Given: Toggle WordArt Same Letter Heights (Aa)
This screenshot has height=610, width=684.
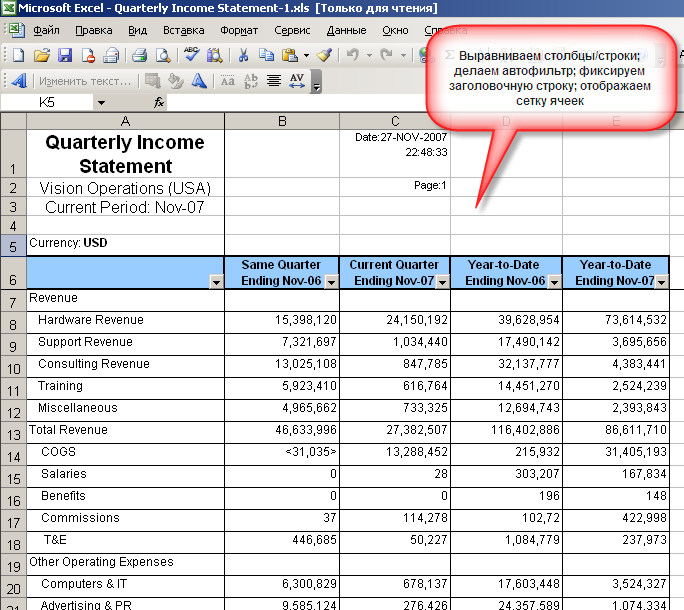Looking at the screenshot, I should coord(227,81).
